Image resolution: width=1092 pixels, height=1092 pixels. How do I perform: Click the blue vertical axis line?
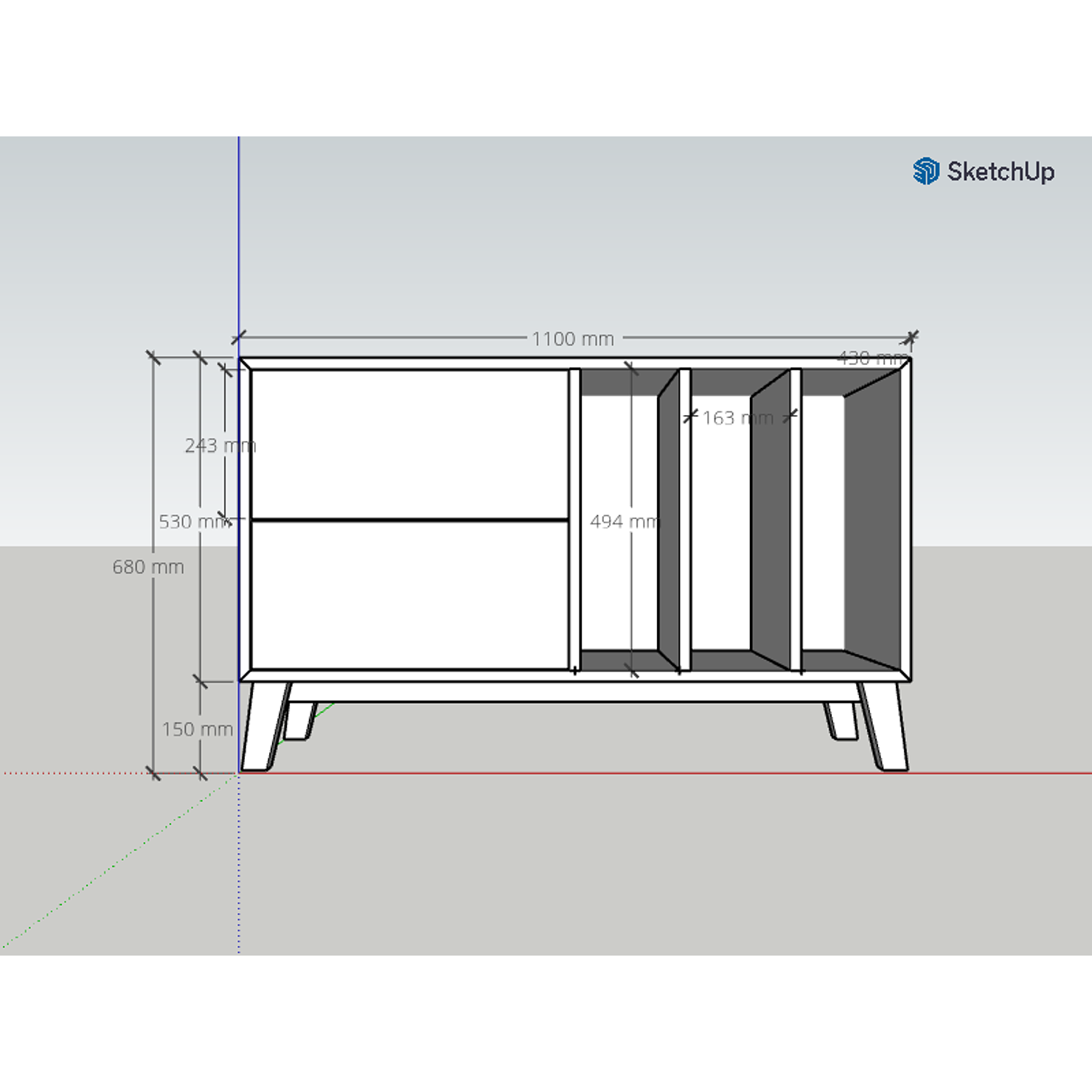coord(239,236)
